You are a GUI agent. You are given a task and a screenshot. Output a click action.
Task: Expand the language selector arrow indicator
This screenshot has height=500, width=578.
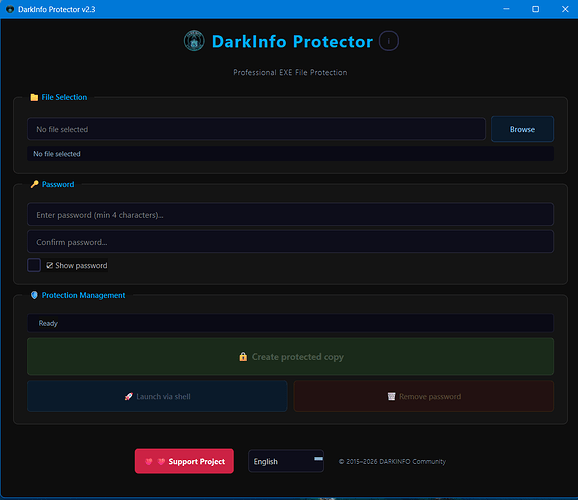coord(318,459)
